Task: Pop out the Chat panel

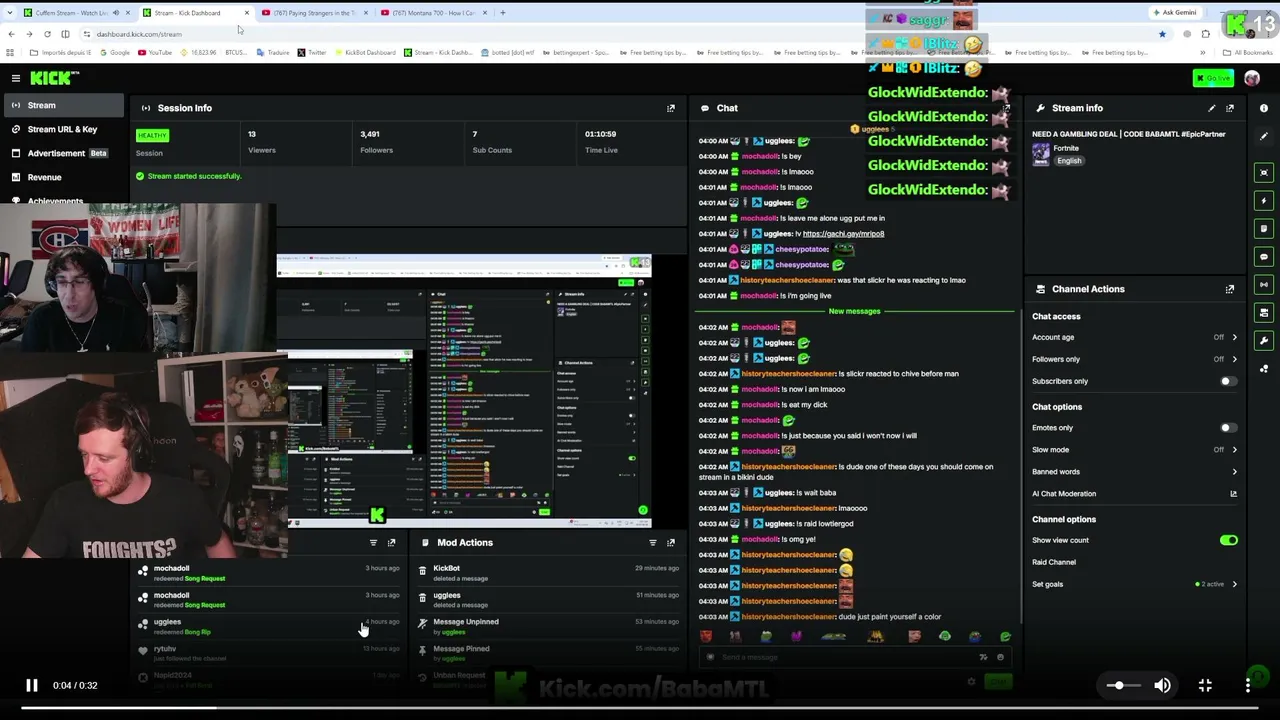Action: tap(1007, 108)
